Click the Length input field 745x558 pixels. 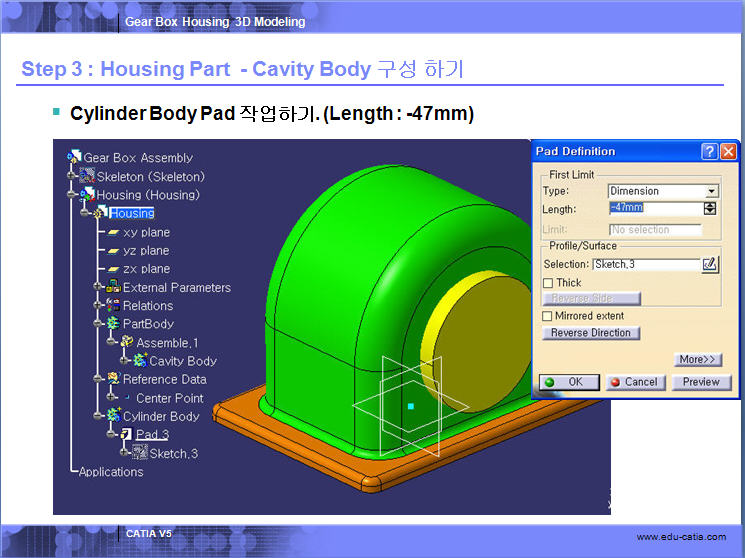click(654, 208)
